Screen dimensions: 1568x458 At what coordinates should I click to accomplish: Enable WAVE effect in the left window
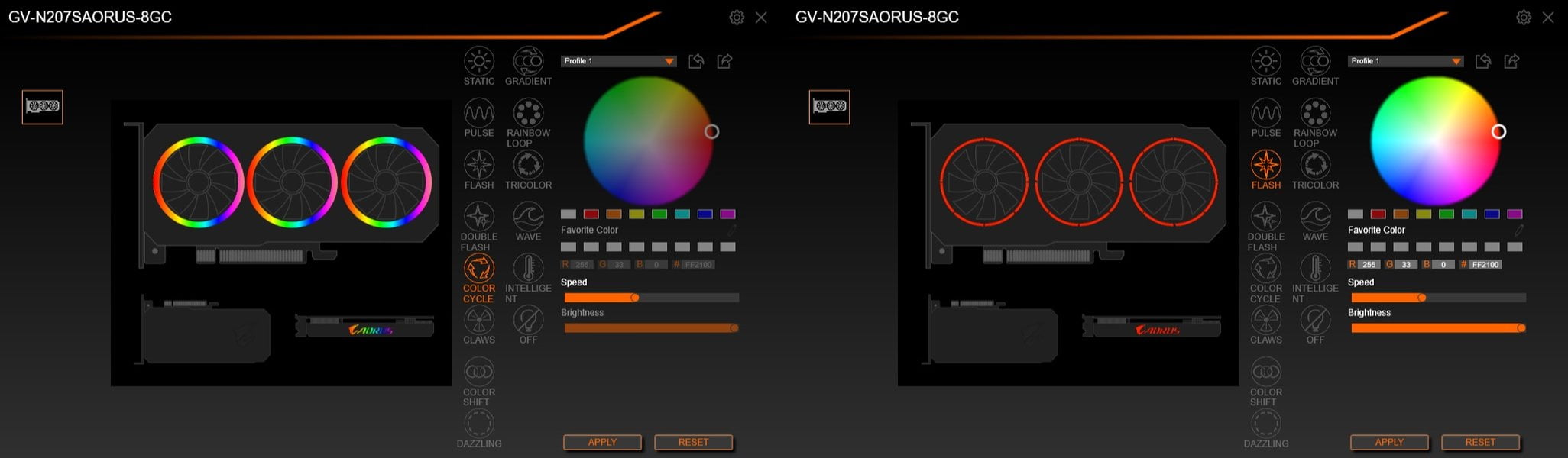tap(528, 217)
